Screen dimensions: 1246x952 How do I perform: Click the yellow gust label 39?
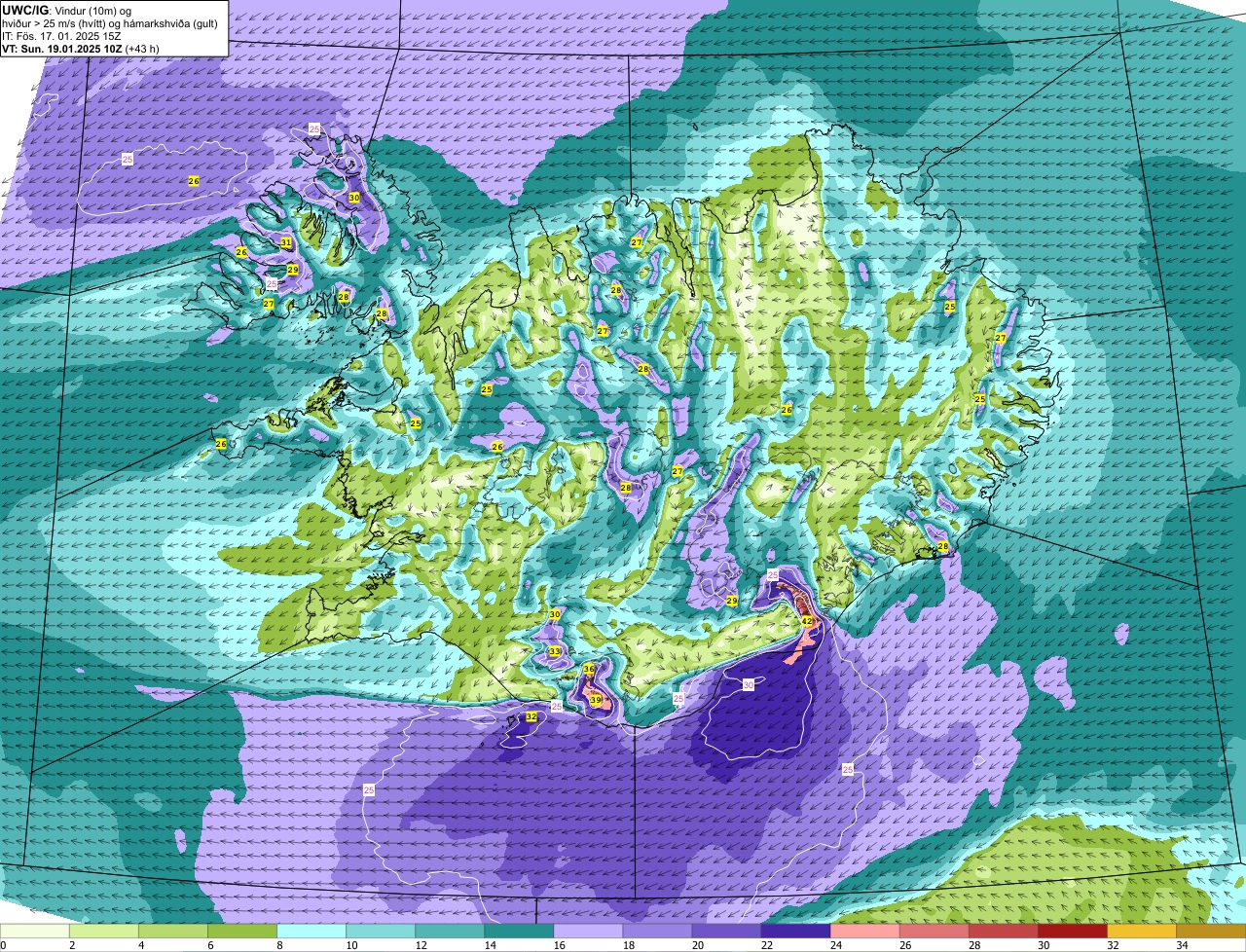pyautogui.click(x=596, y=700)
